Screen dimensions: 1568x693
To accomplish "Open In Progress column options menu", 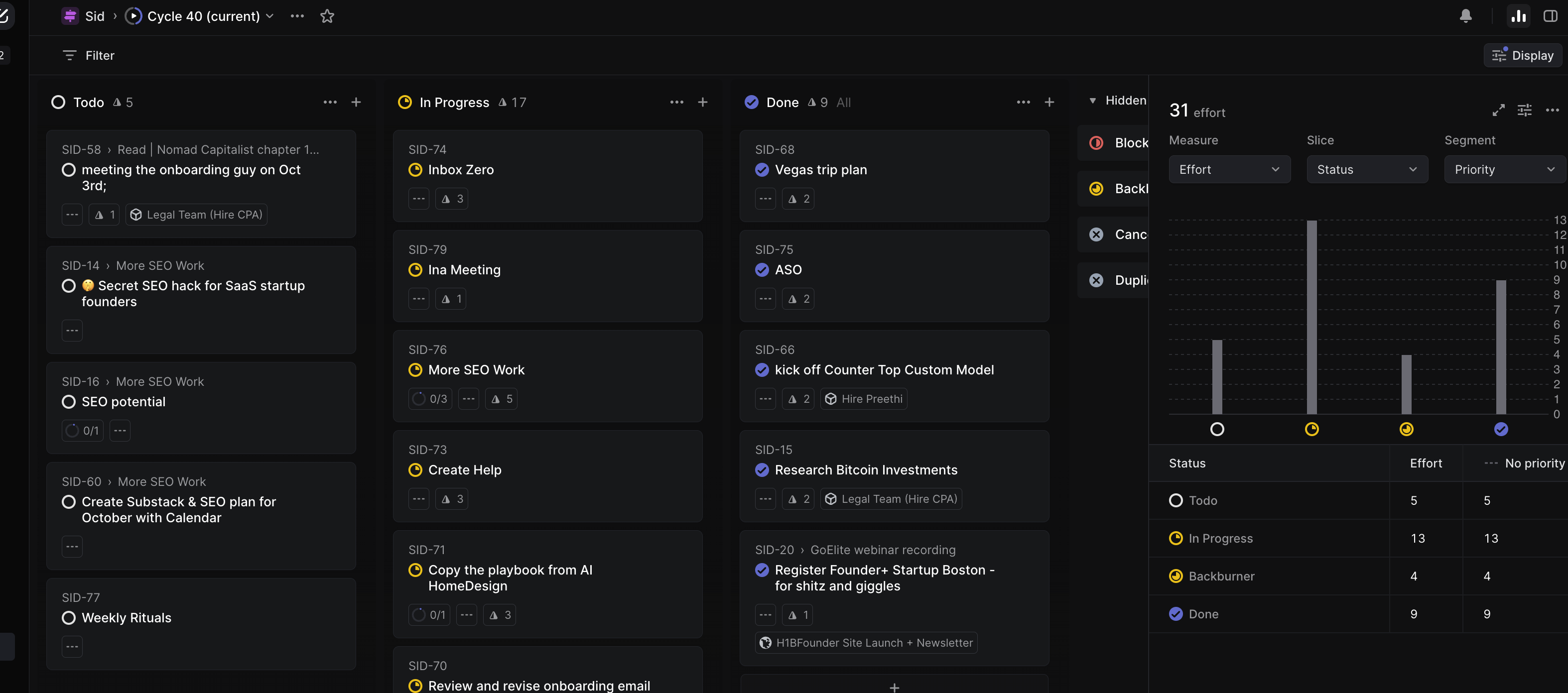I will coord(676,102).
